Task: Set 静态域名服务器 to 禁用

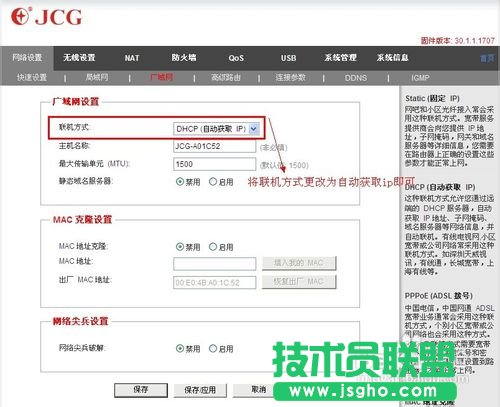Action: coord(180,182)
